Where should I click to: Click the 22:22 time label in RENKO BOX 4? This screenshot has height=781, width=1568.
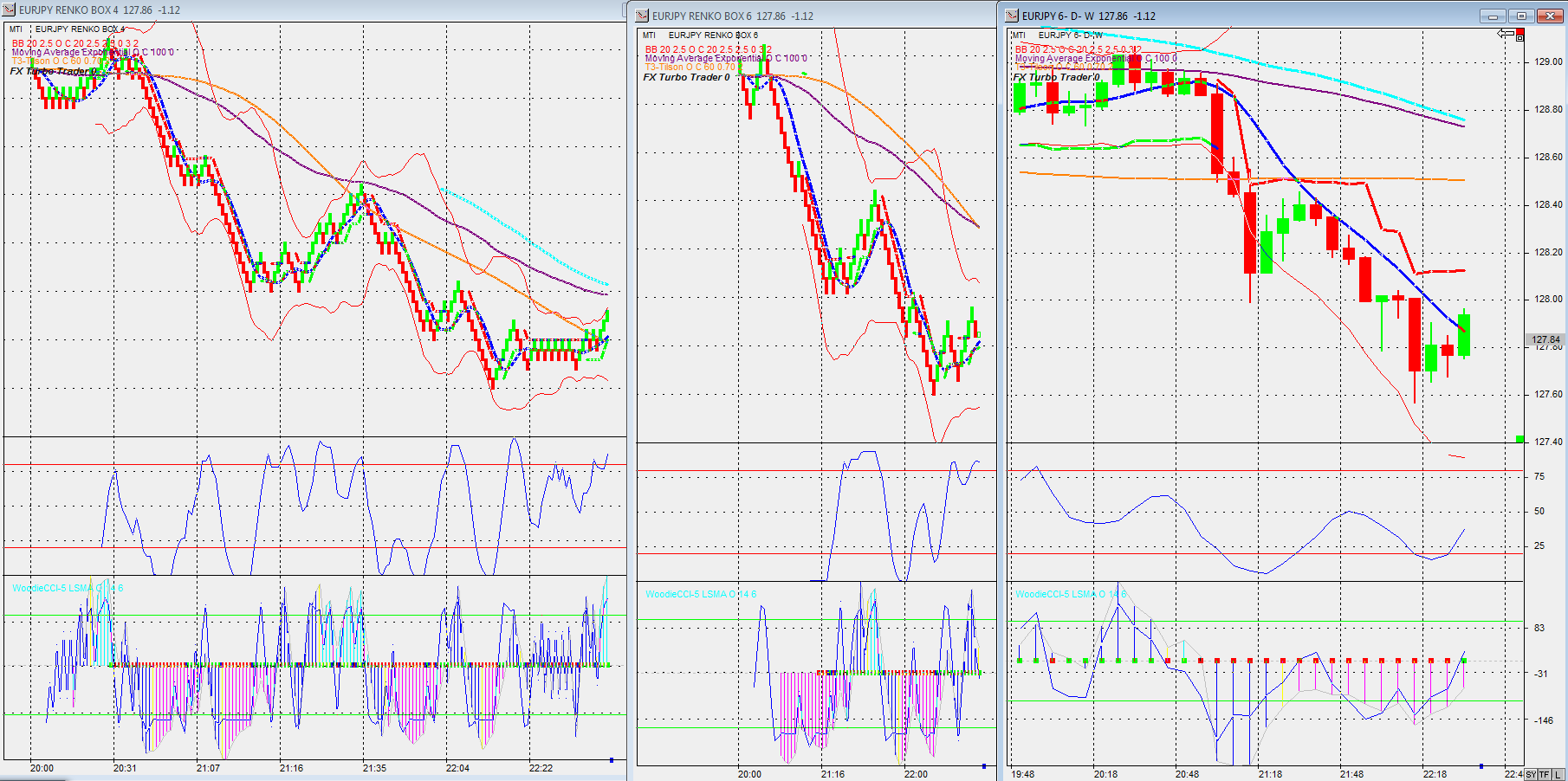pyautogui.click(x=541, y=768)
